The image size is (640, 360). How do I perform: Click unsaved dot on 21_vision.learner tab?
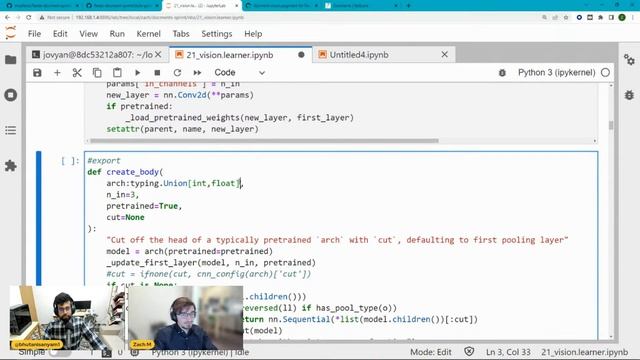(x=301, y=55)
